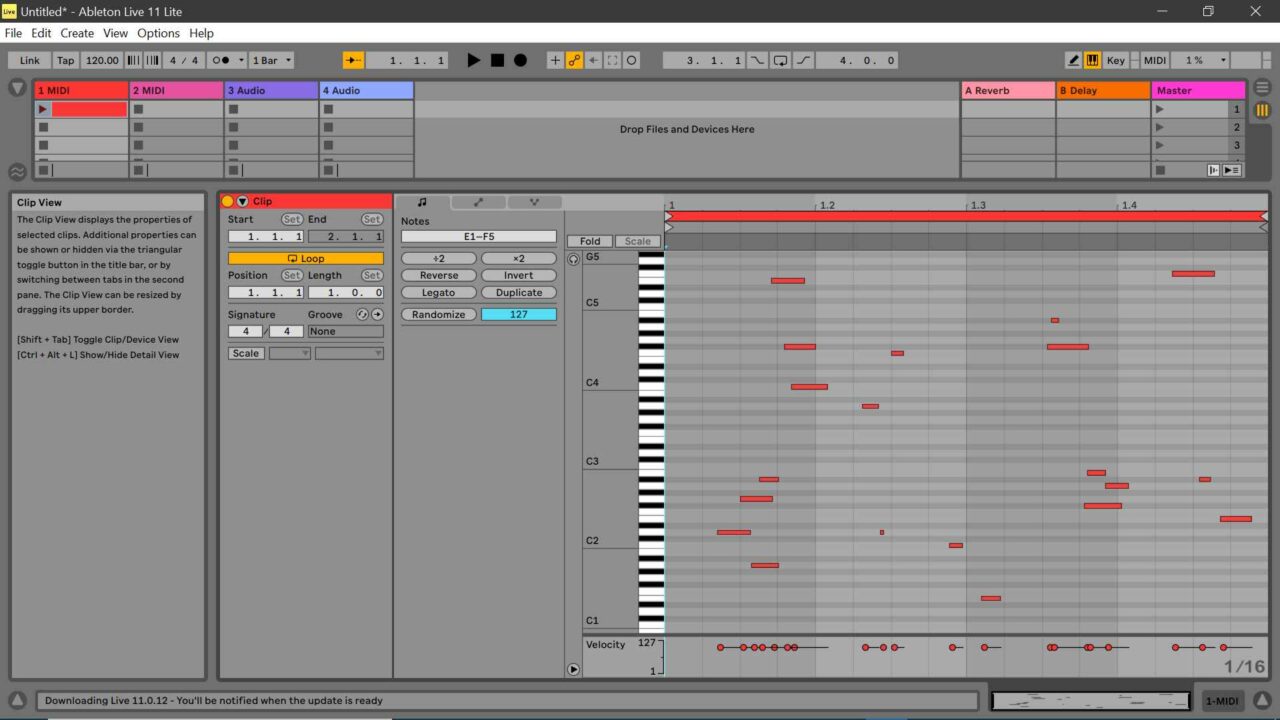Enable Draw Mode with the pencil icon
1280x720 pixels.
click(1073, 59)
